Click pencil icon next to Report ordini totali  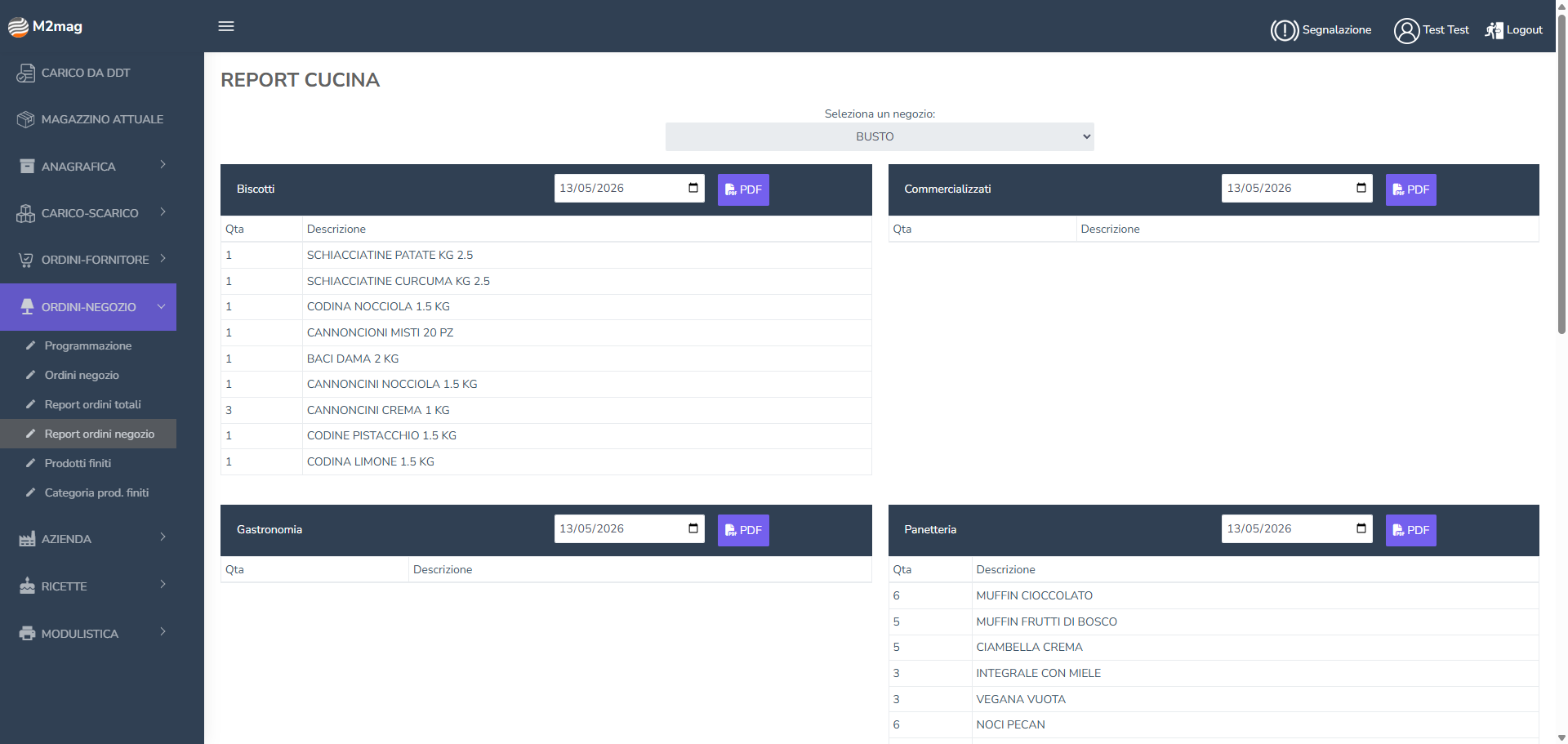pyautogui.click(x=30, y=404)
